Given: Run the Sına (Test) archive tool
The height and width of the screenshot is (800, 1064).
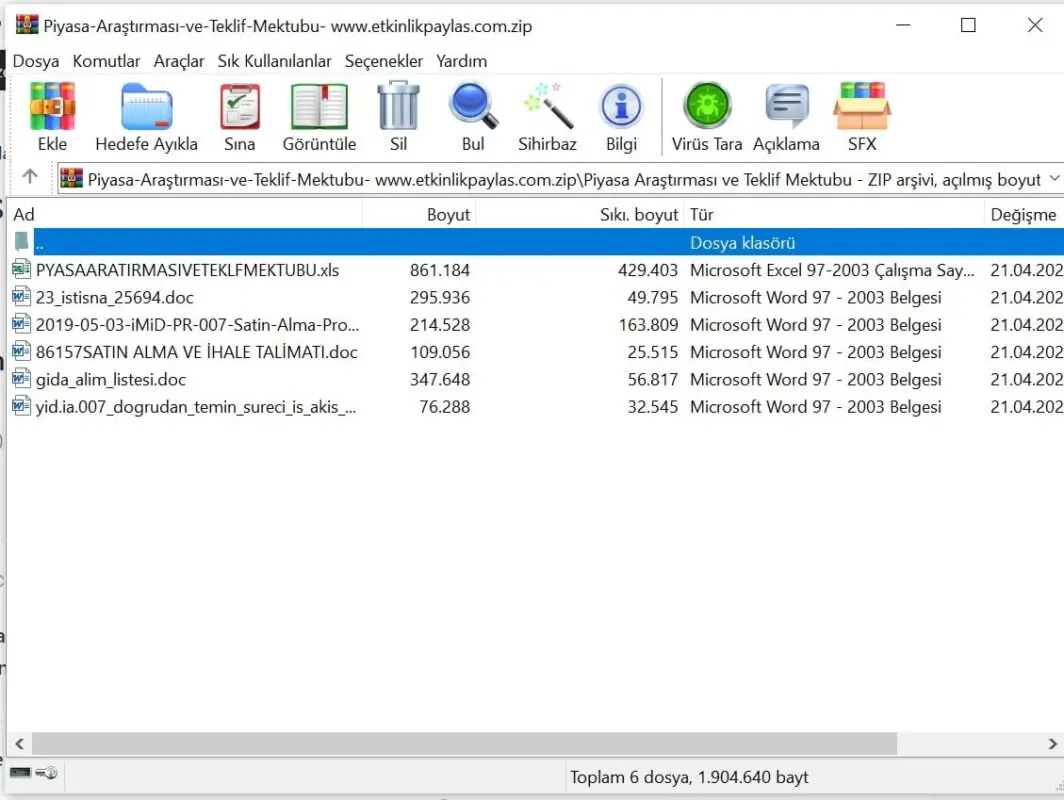Looking at the screenshot, I should 240,107.
